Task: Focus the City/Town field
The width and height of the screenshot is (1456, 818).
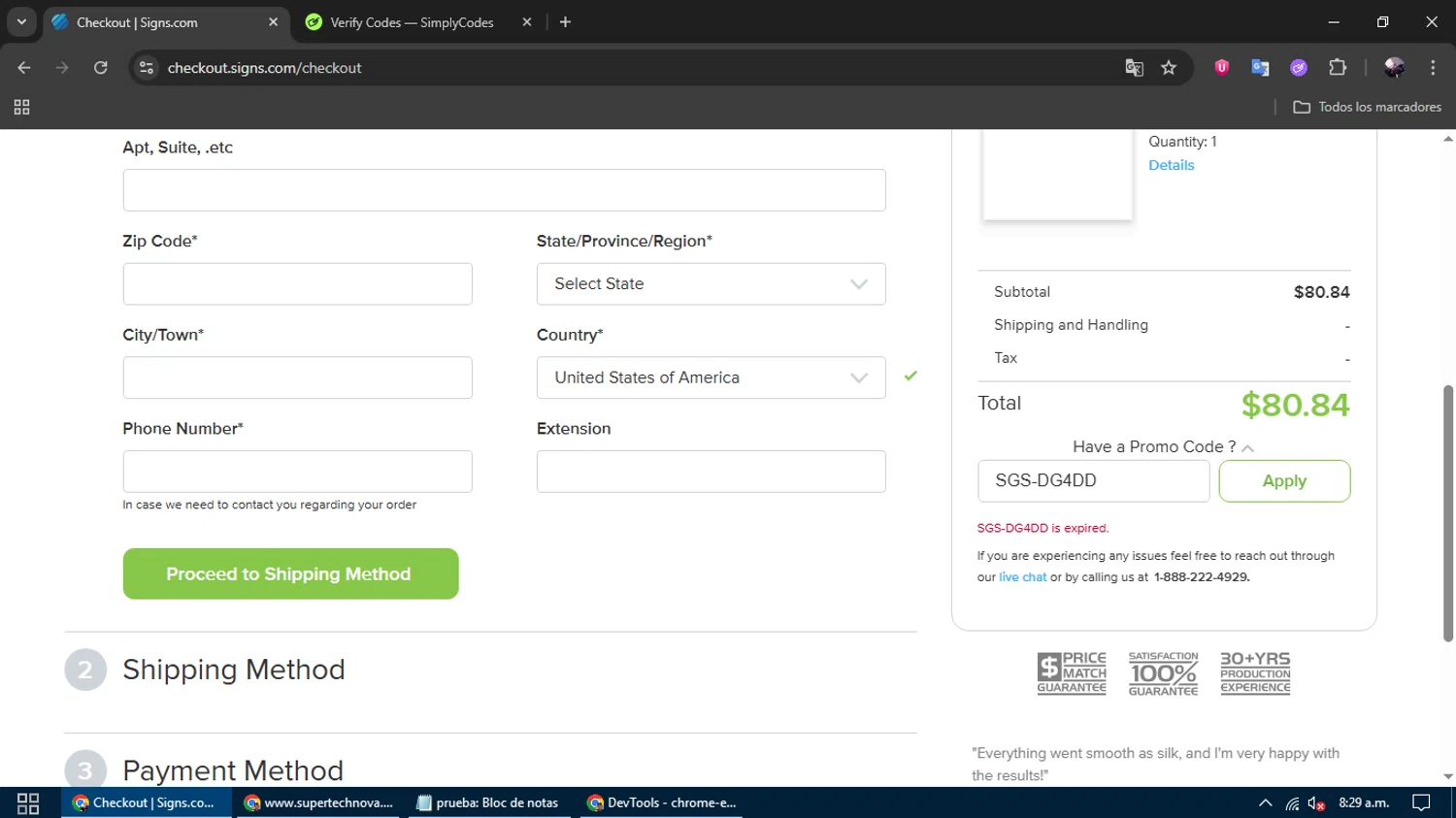Action: click(x=297, y=377)
